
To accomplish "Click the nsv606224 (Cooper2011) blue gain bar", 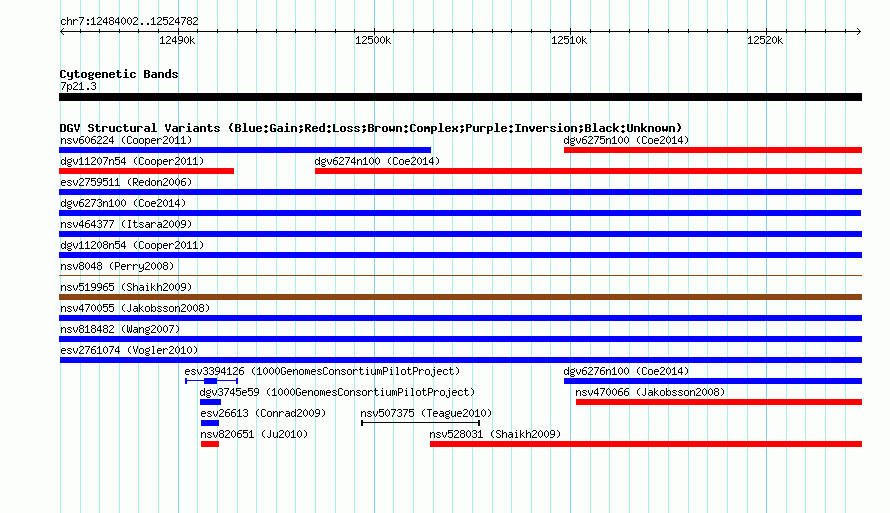I will (x=245, y=150).
